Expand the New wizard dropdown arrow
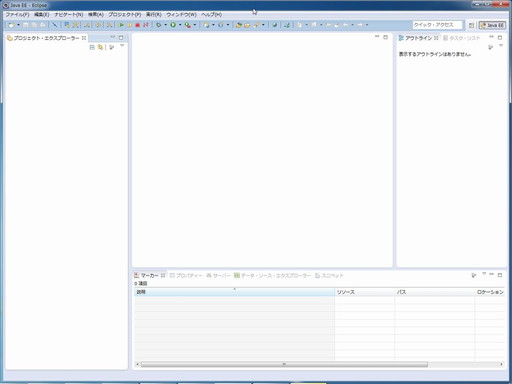Viewport: 512px width, 384px height. tap(18, 25)
